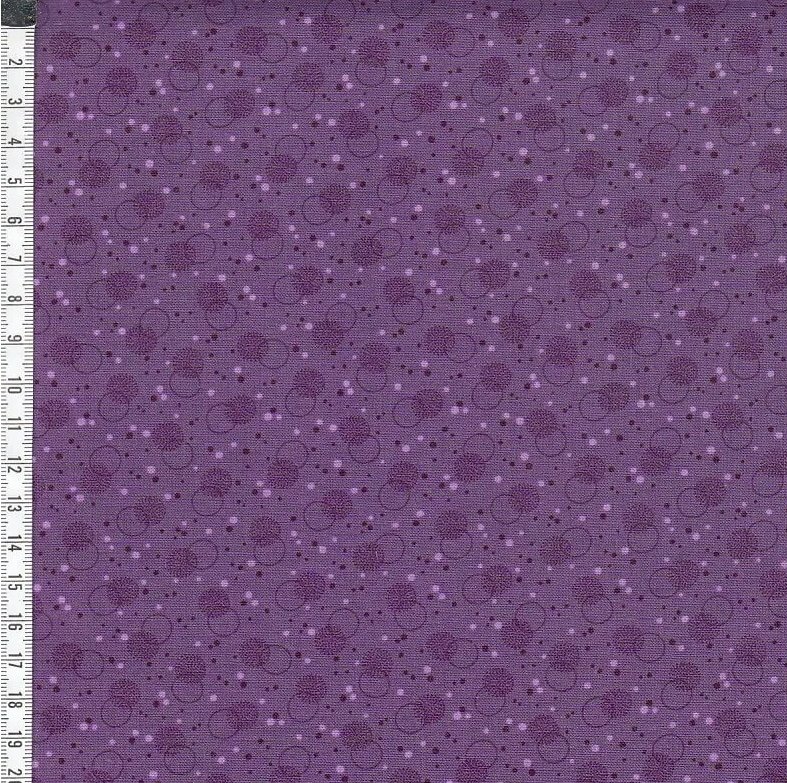Click the fabric image's center
Viewport: 787px width, 783px height.
[410, 392]
